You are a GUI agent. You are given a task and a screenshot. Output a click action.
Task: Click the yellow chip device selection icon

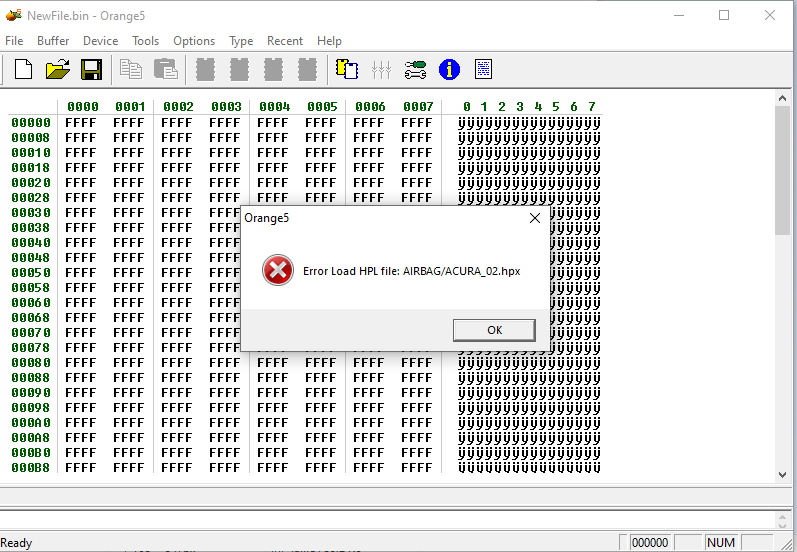click(347, 69)
